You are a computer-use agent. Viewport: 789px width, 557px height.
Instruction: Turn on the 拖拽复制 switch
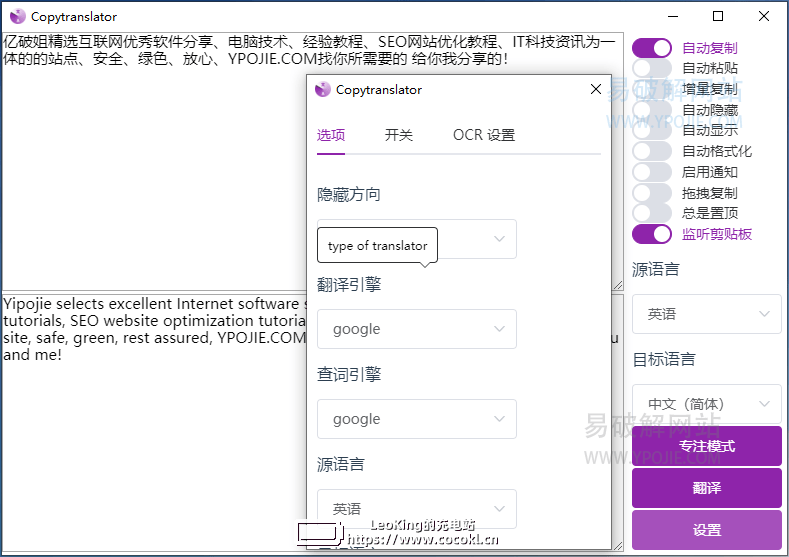point(652,193)
